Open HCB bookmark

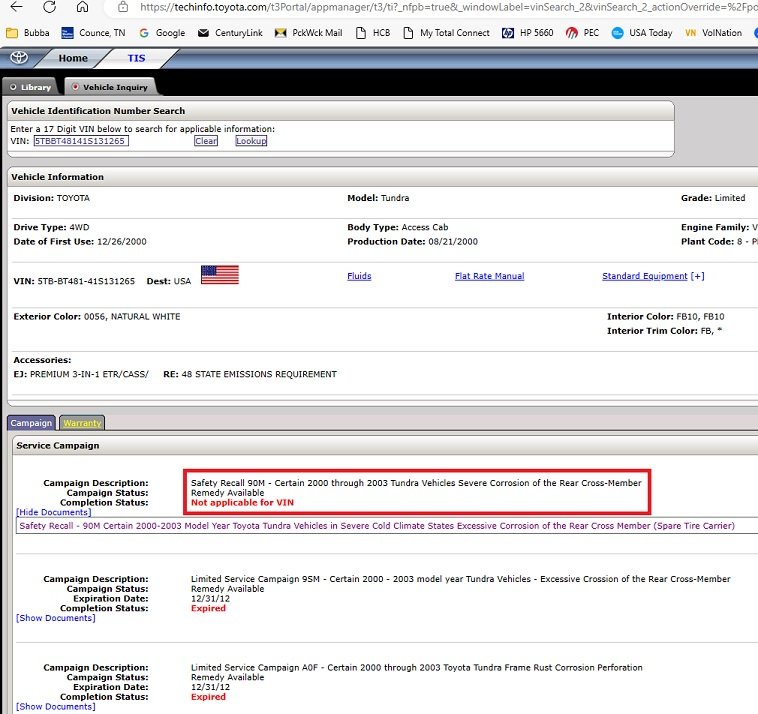373,33
